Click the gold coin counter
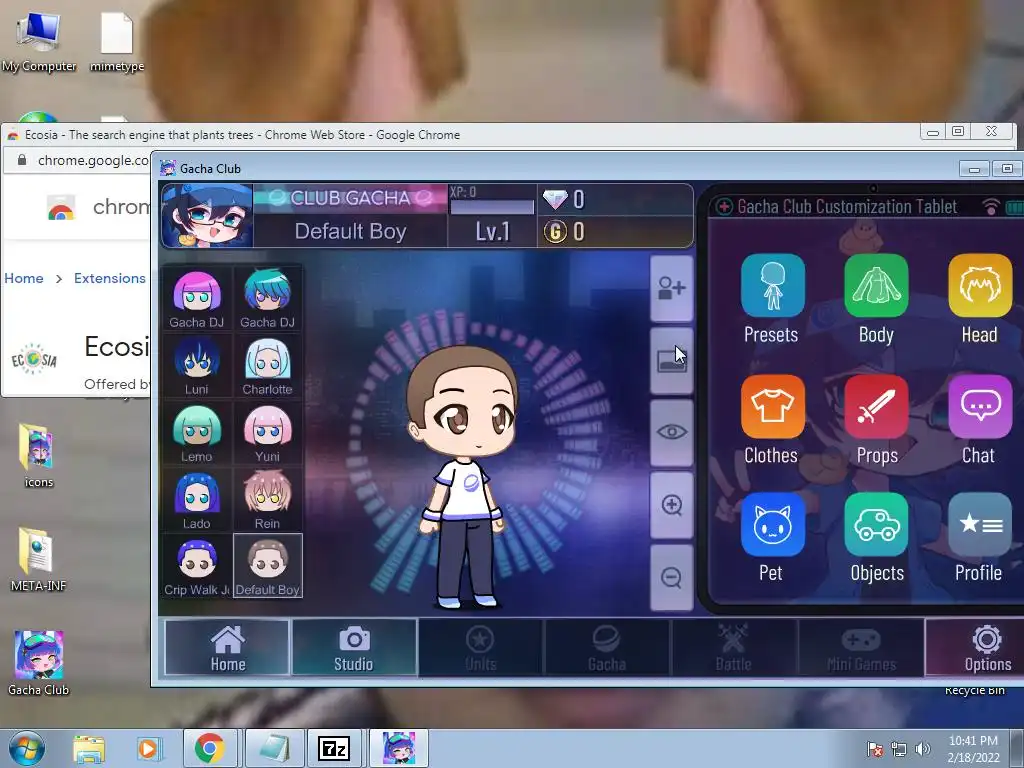1024x768 pixels. tap(615, 231)
